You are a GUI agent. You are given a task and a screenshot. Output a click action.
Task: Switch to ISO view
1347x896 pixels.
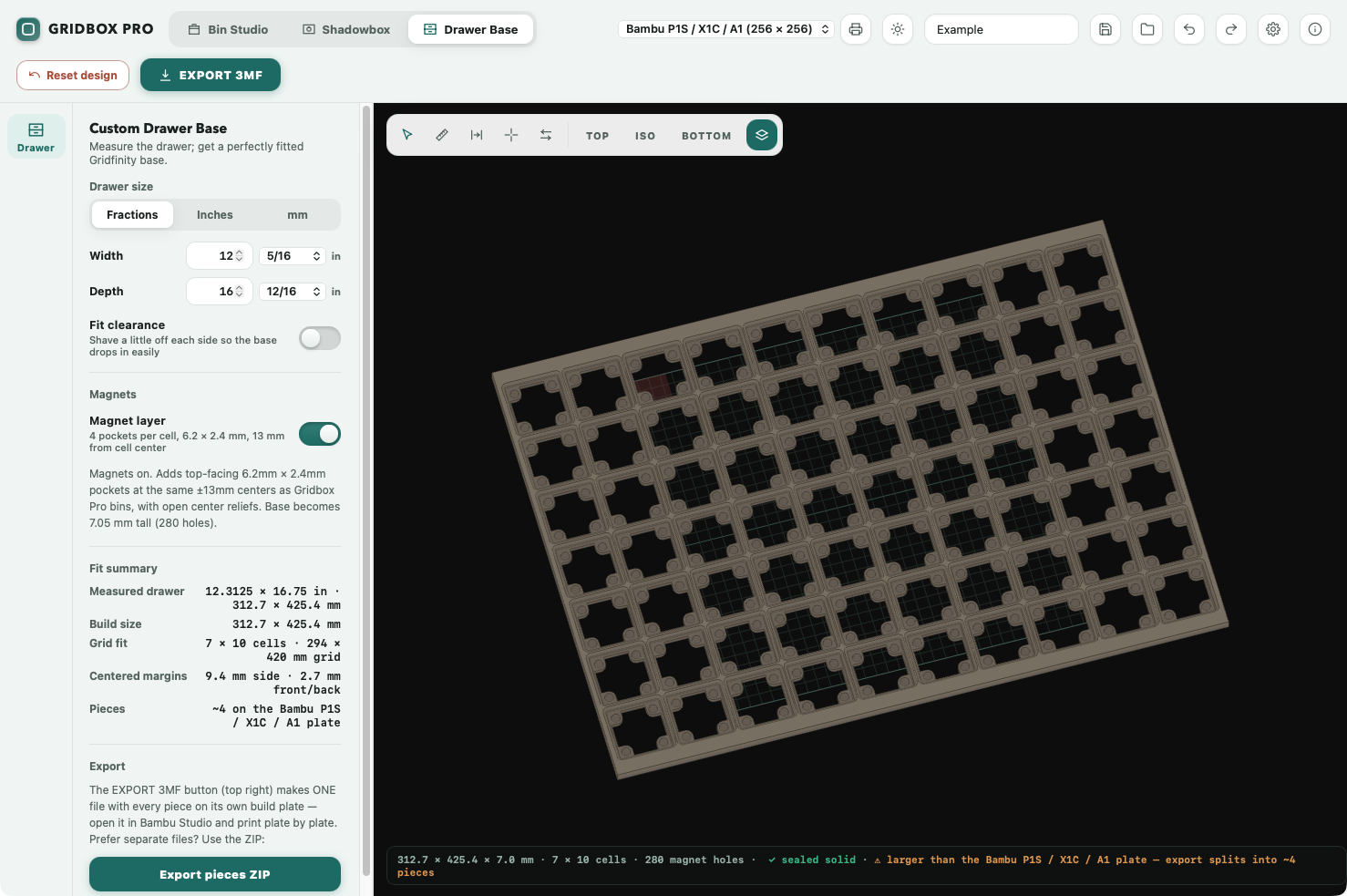tap(645, 136)
